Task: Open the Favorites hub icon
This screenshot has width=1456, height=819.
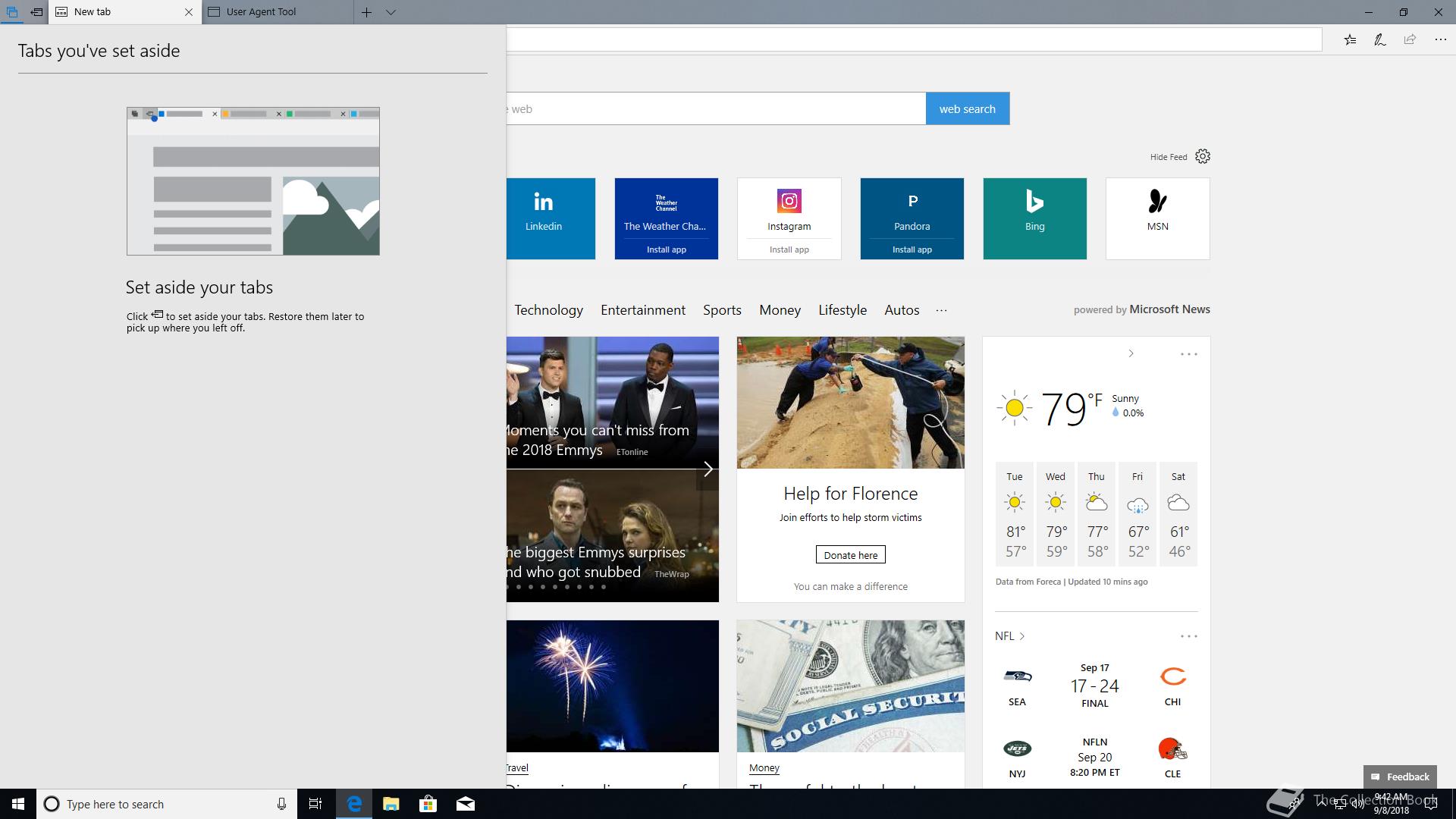Action: [x=1350, y=39]
